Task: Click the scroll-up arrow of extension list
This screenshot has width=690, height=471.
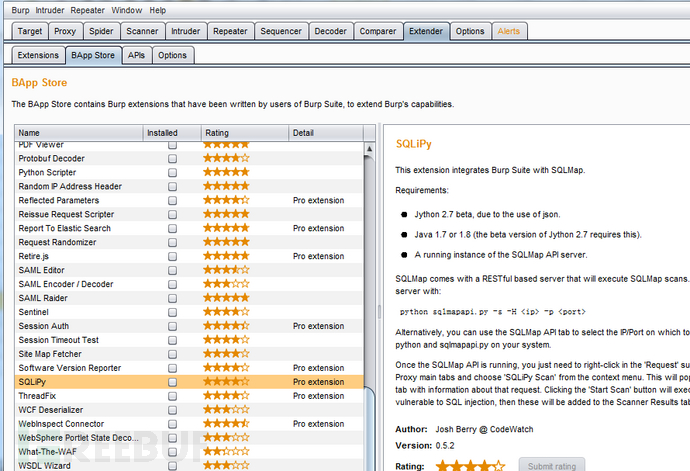Action: coord(370,149)
